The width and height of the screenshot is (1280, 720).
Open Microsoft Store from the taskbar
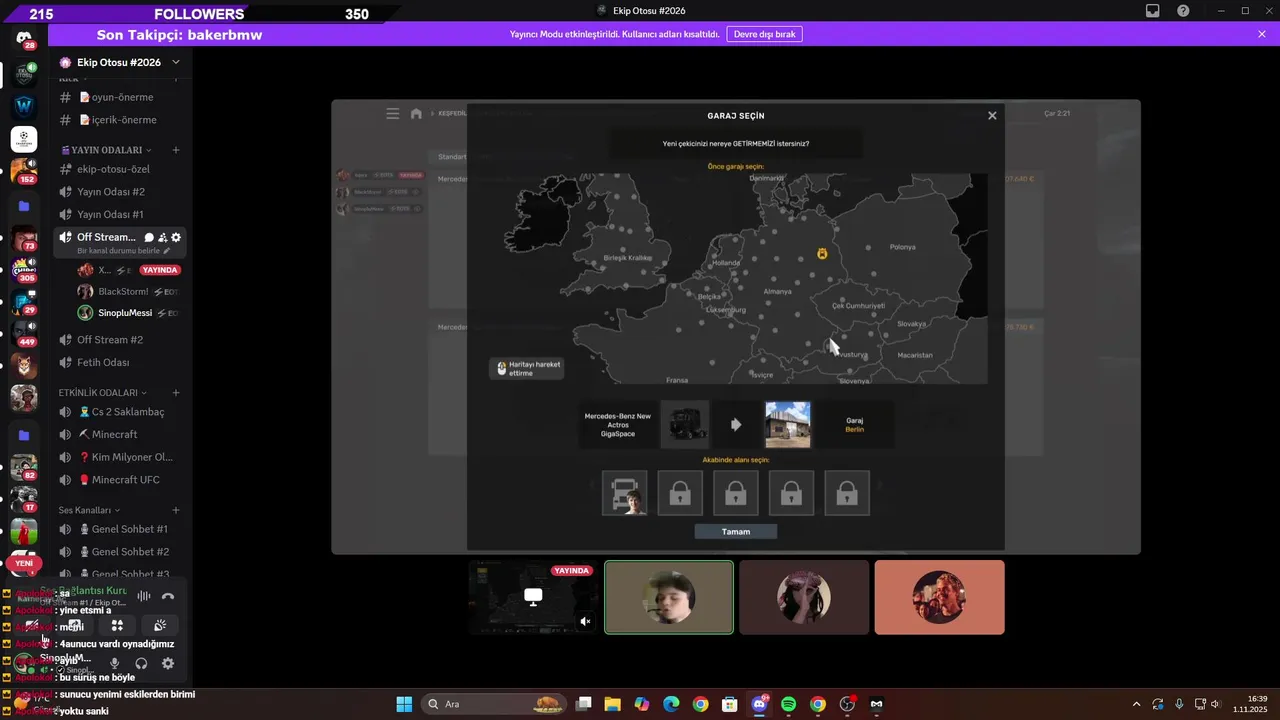[730, 704]
